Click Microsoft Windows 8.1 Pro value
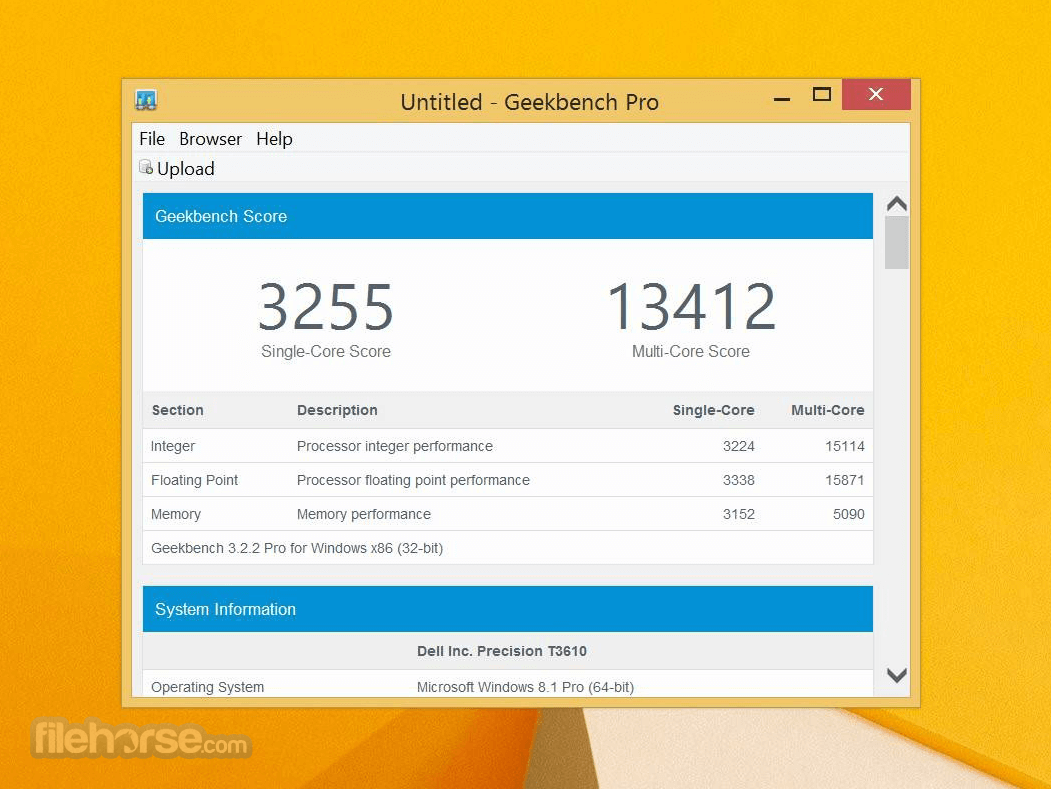The width and height of the screenshot is (1051, 789). (526, 687)
